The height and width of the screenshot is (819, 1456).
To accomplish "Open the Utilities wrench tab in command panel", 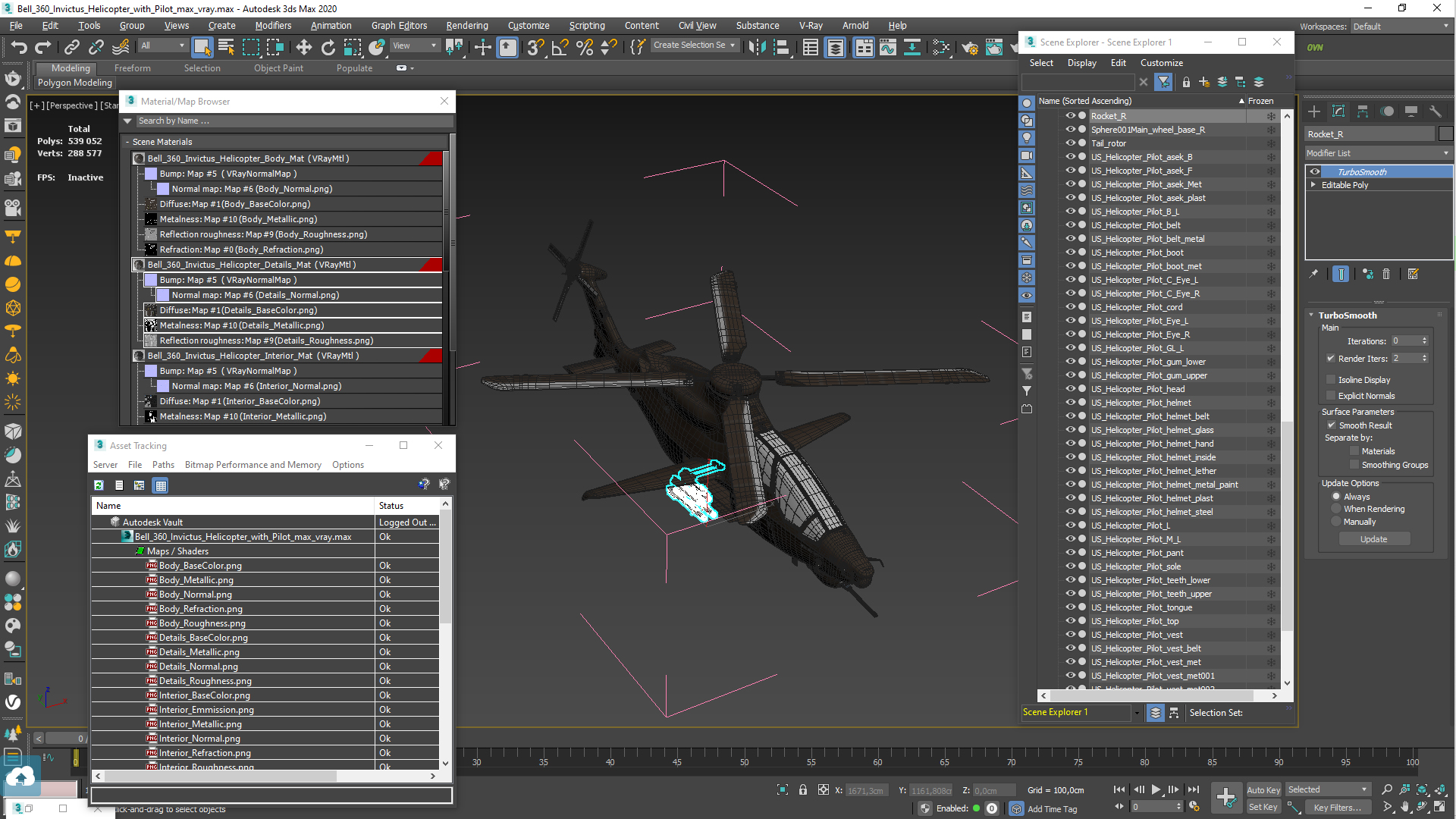I will coord(1435,111).
